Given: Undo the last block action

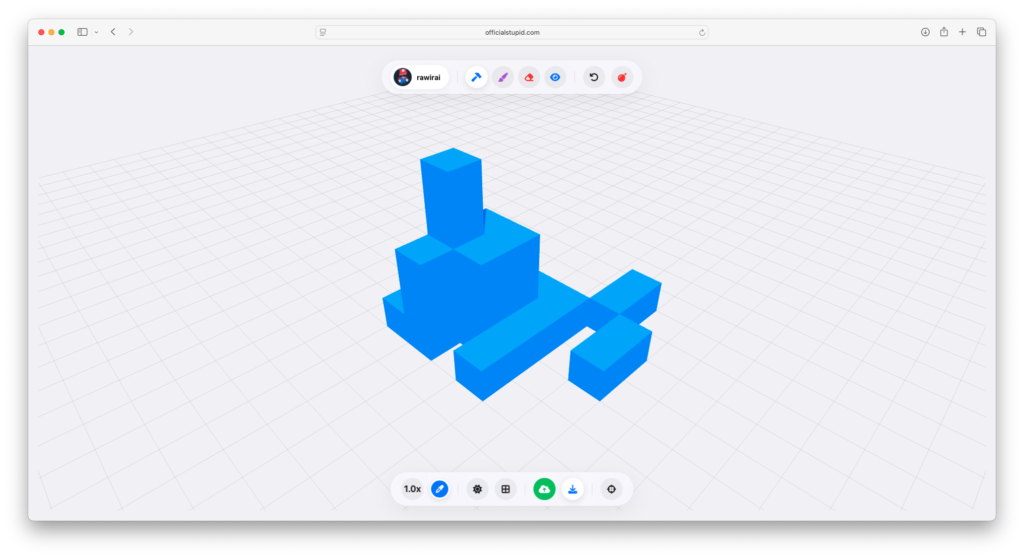Looking at the screenshot, I should pyautogui.click(x=594, y=77).
